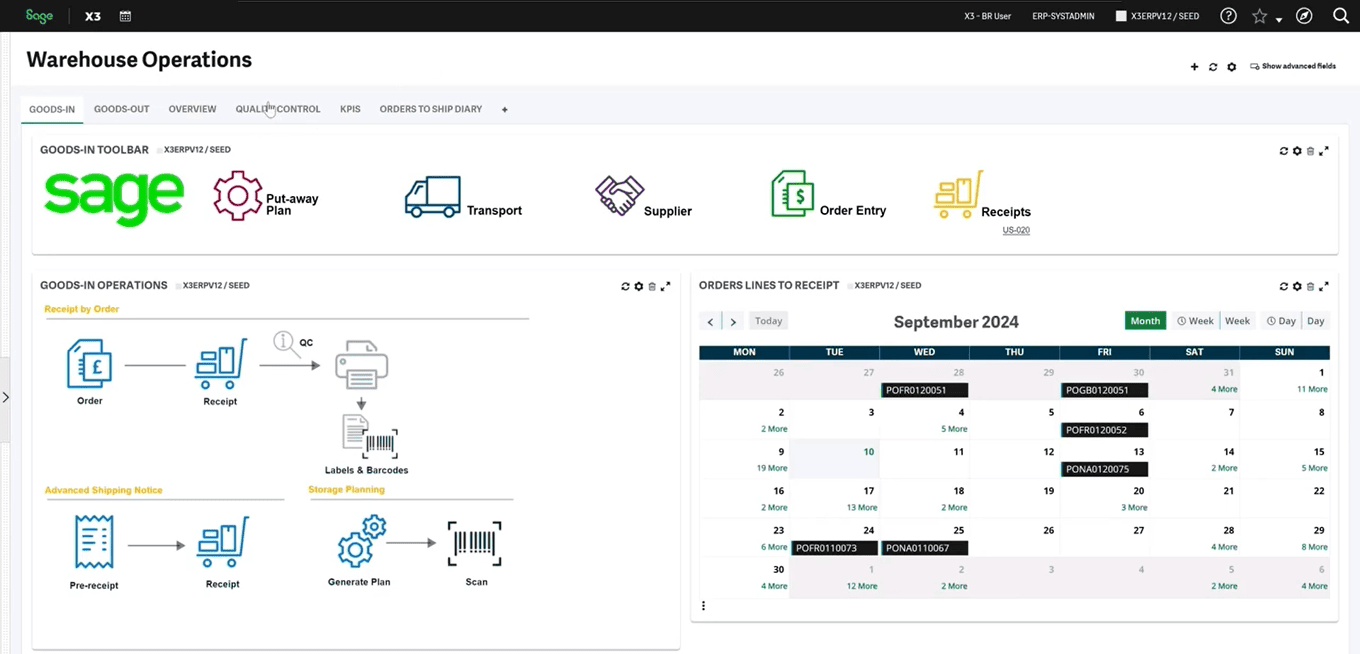The width and height of the screenshot is (1360, 654).
Task: Open the QUALITY CONTROL tab
Action: tap(278, 109)
